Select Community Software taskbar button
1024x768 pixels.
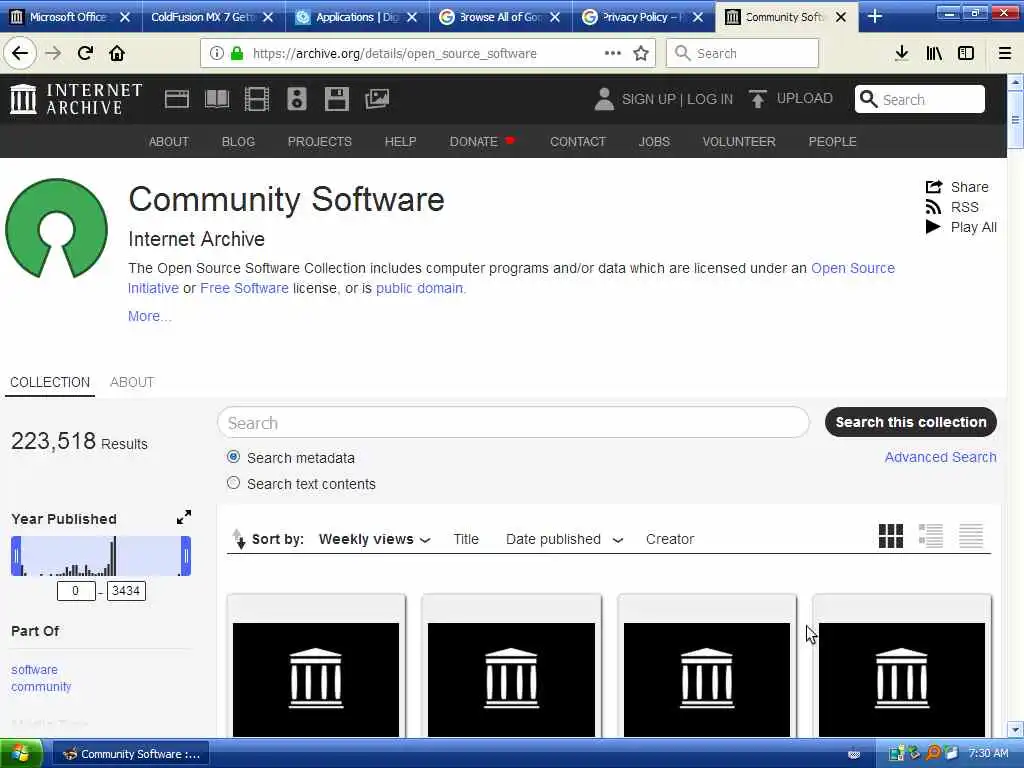tap(131, 754)
